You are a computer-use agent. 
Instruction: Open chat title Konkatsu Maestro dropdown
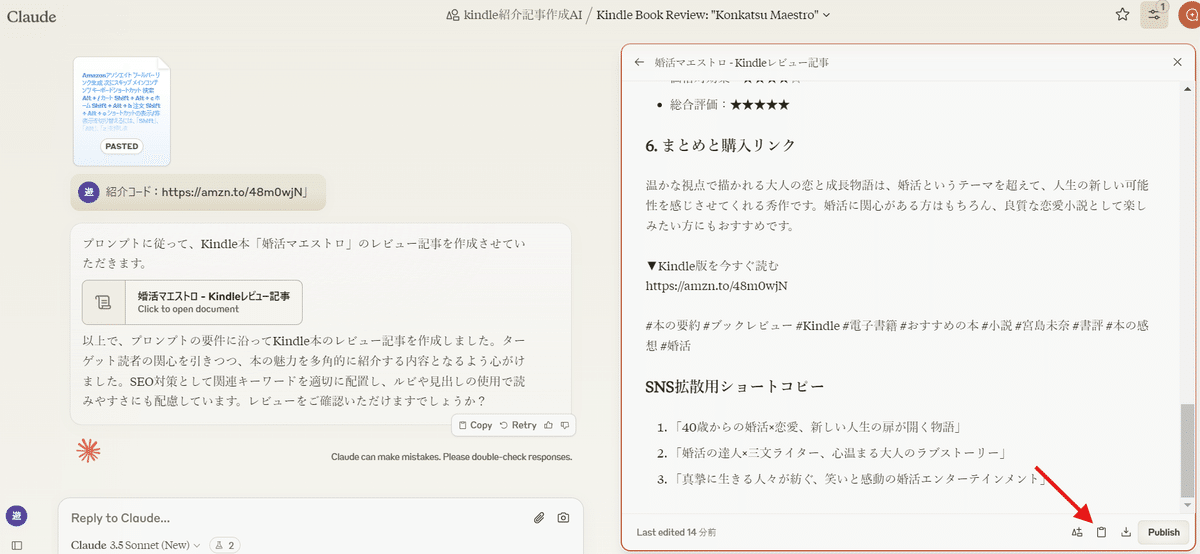[714, 15]
